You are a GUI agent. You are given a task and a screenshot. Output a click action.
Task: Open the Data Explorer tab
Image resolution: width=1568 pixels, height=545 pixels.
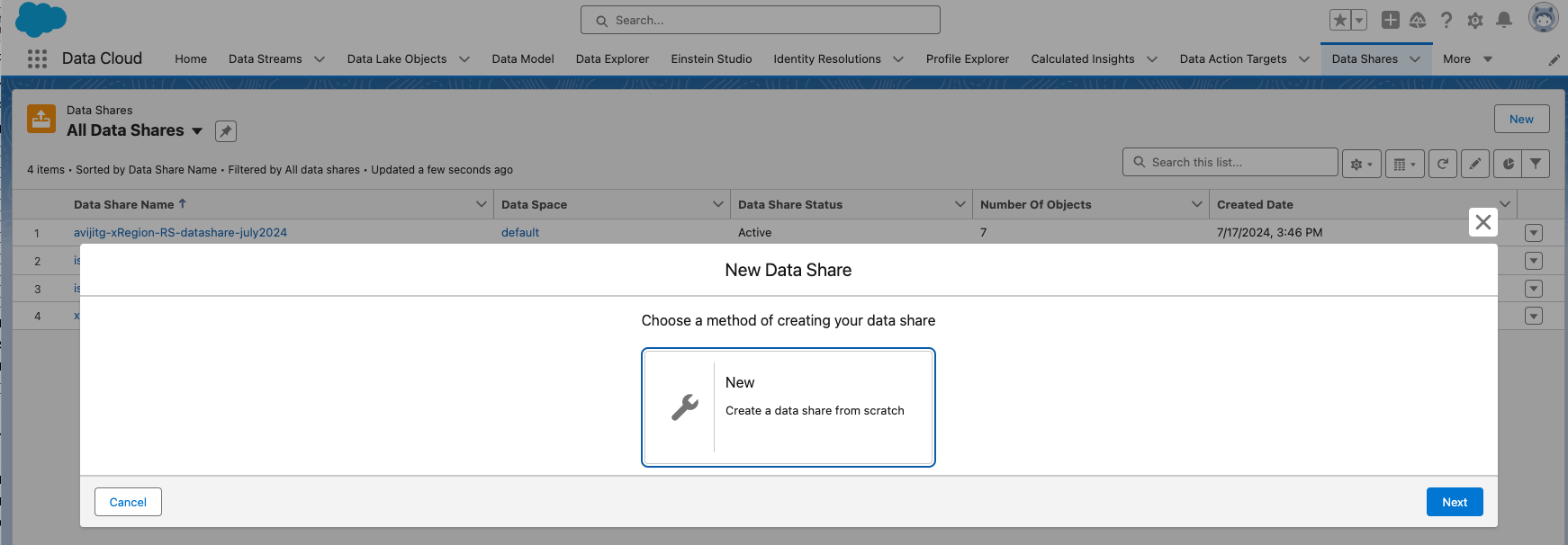pos(612,59)
